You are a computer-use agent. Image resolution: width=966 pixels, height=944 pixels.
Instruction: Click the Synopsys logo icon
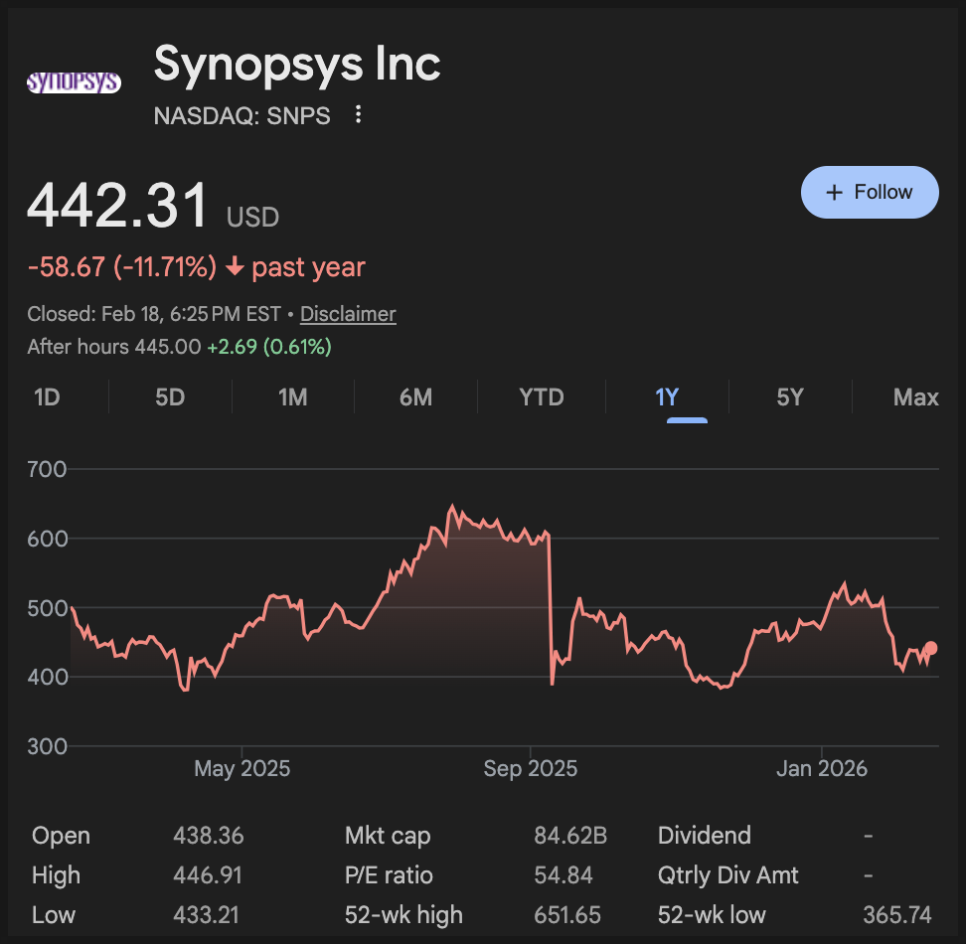click(x=73, y=82)
